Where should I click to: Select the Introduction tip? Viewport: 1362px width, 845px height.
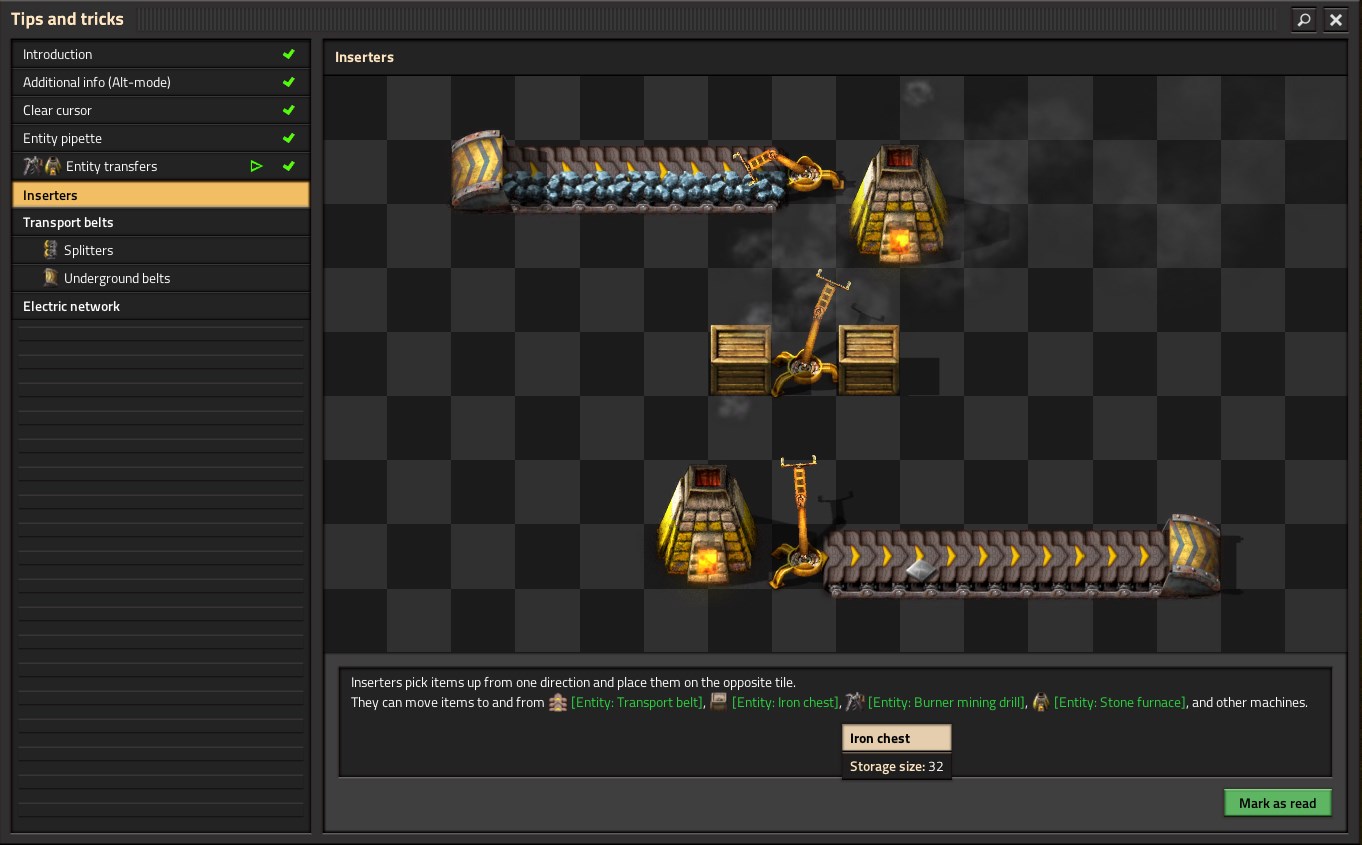pos(160,54)
